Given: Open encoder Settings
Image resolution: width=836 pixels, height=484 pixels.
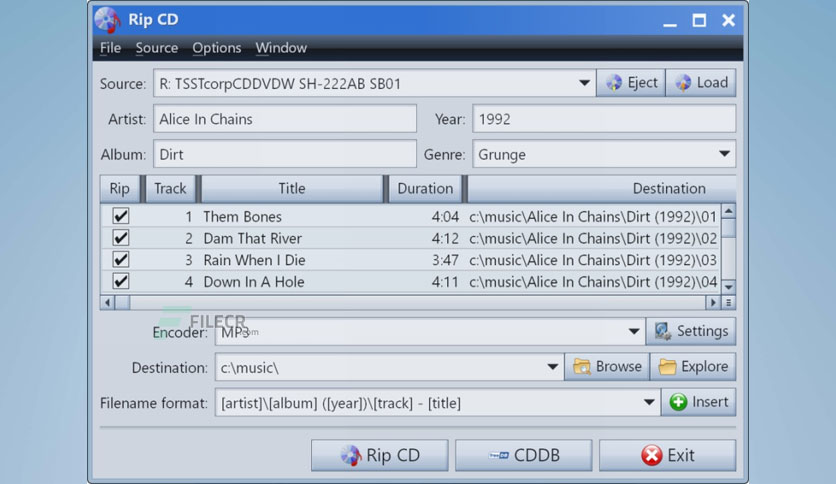Looking at the screenshot, I should point(691,331).
